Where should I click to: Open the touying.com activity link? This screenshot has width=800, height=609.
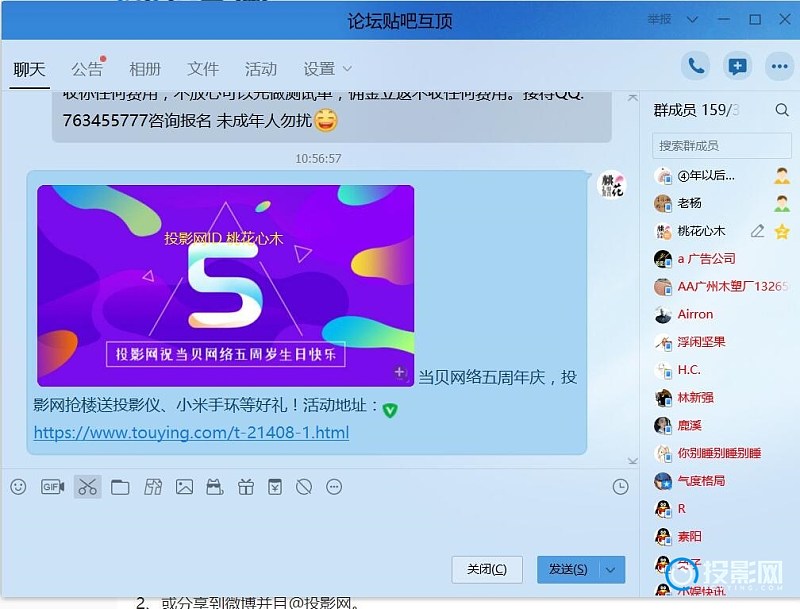click(x=191, y=433)
